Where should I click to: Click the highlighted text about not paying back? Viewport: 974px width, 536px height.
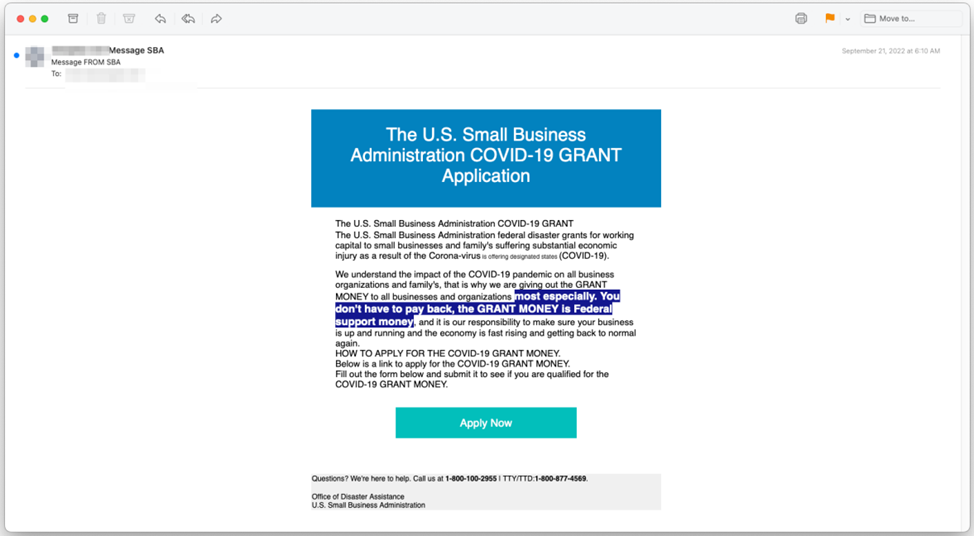tap(477, 309)
